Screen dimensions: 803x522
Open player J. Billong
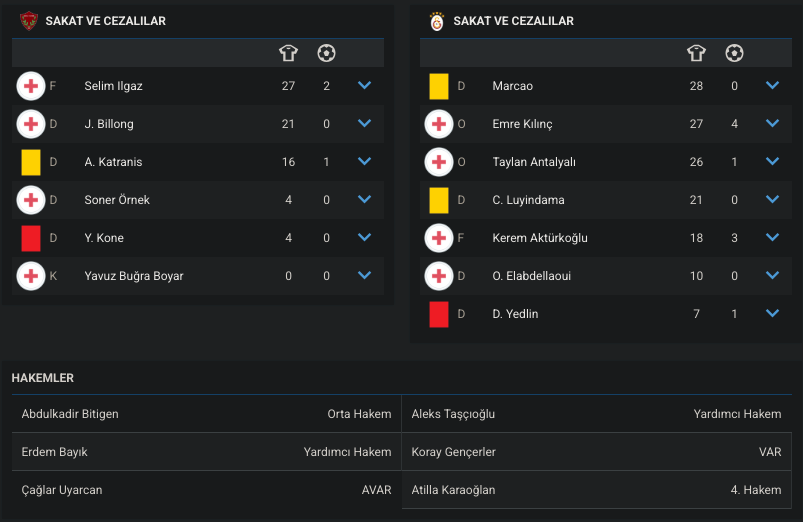tap(109, 124)
